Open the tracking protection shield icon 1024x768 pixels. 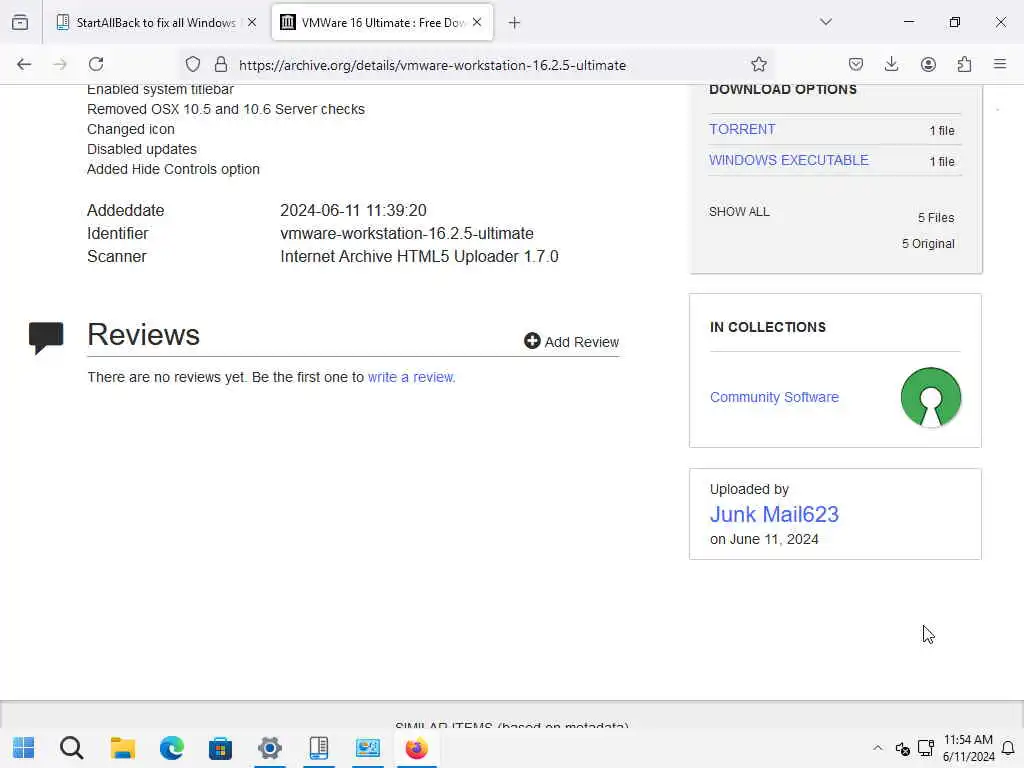193,64
